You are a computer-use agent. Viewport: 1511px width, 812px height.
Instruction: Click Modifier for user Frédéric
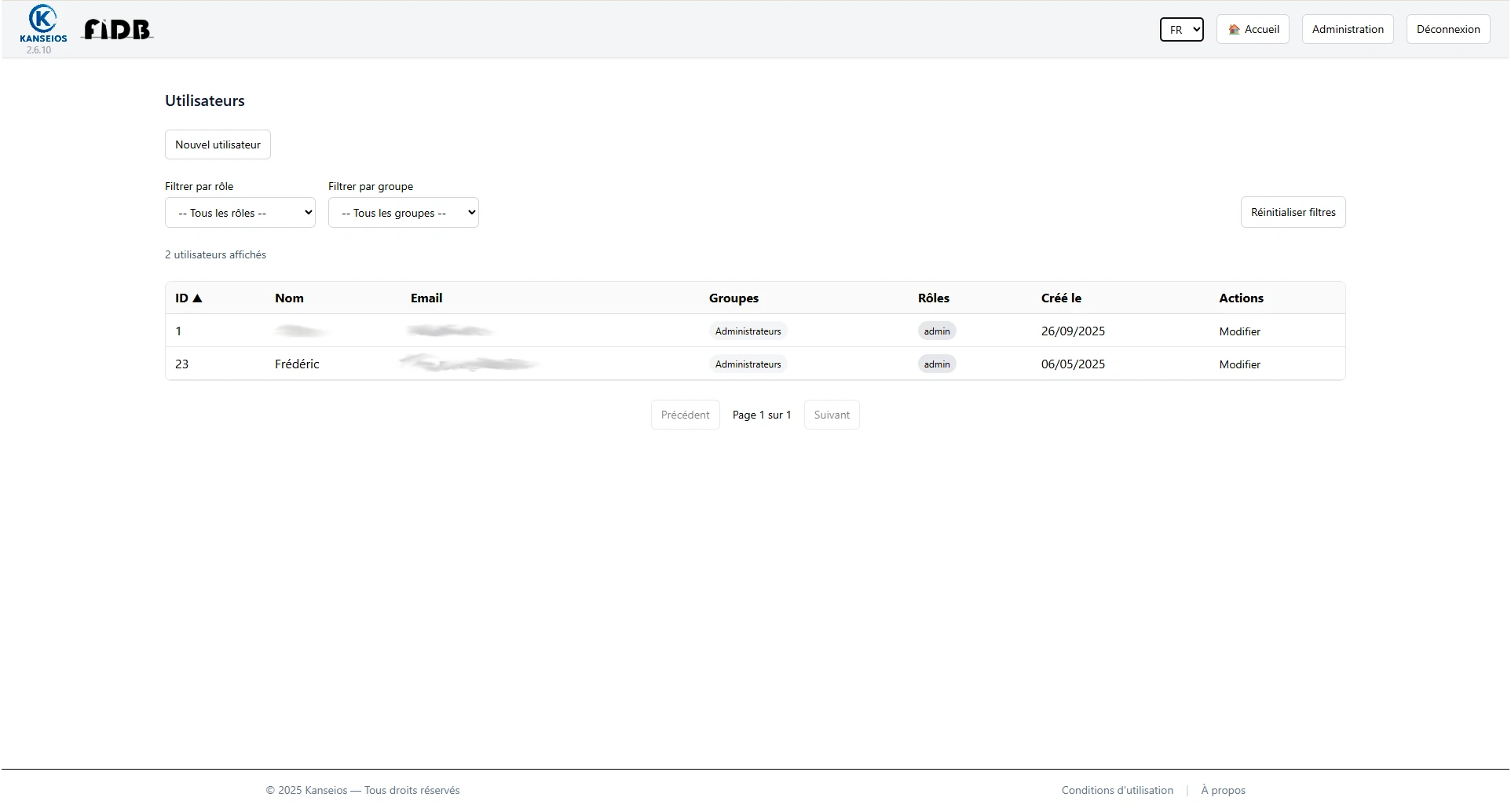[x=1239, y=364]
